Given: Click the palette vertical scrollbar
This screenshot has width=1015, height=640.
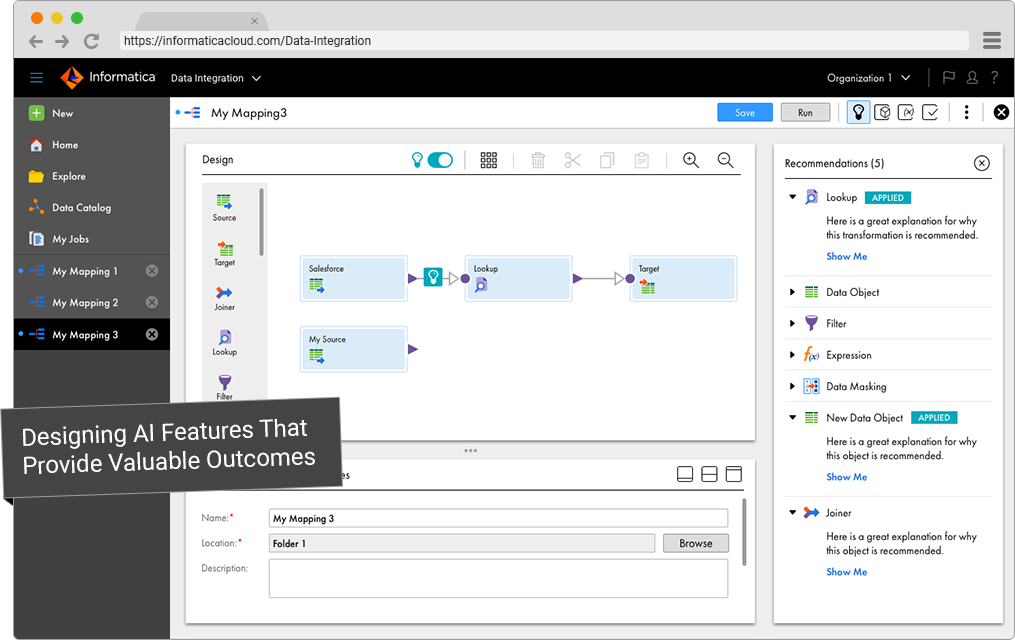Looking at the screenshot, I should (262, 222).
